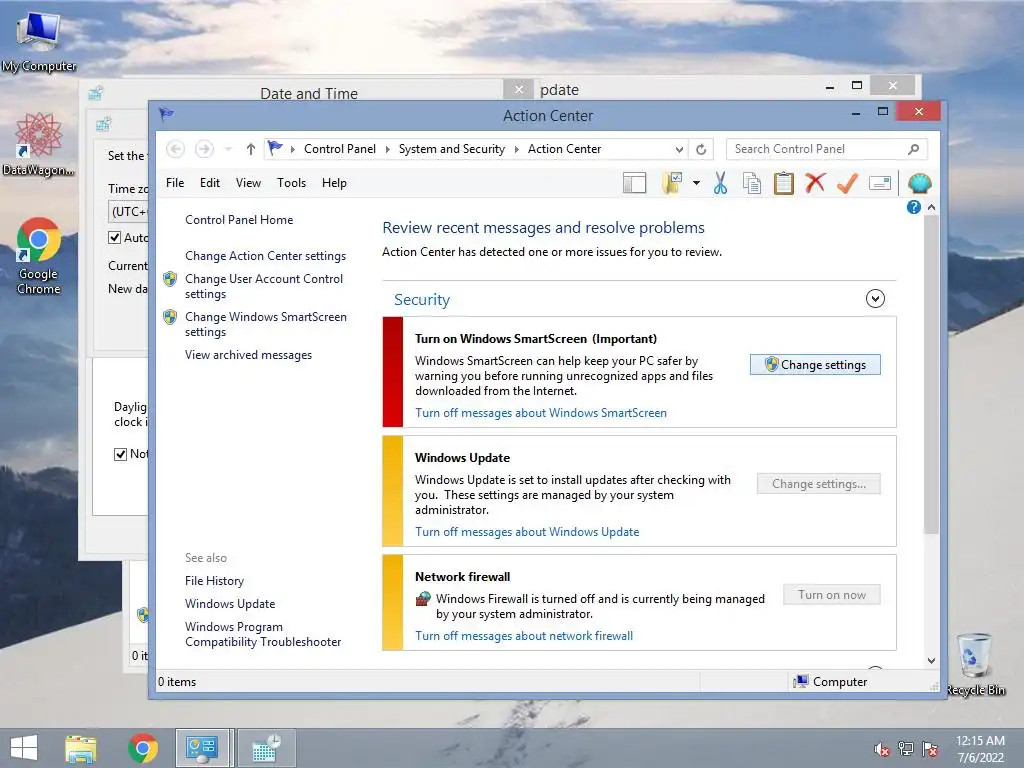Go back using the Back arrow
The width and height of the screenshot is (1024, 768).
[175, 149]
